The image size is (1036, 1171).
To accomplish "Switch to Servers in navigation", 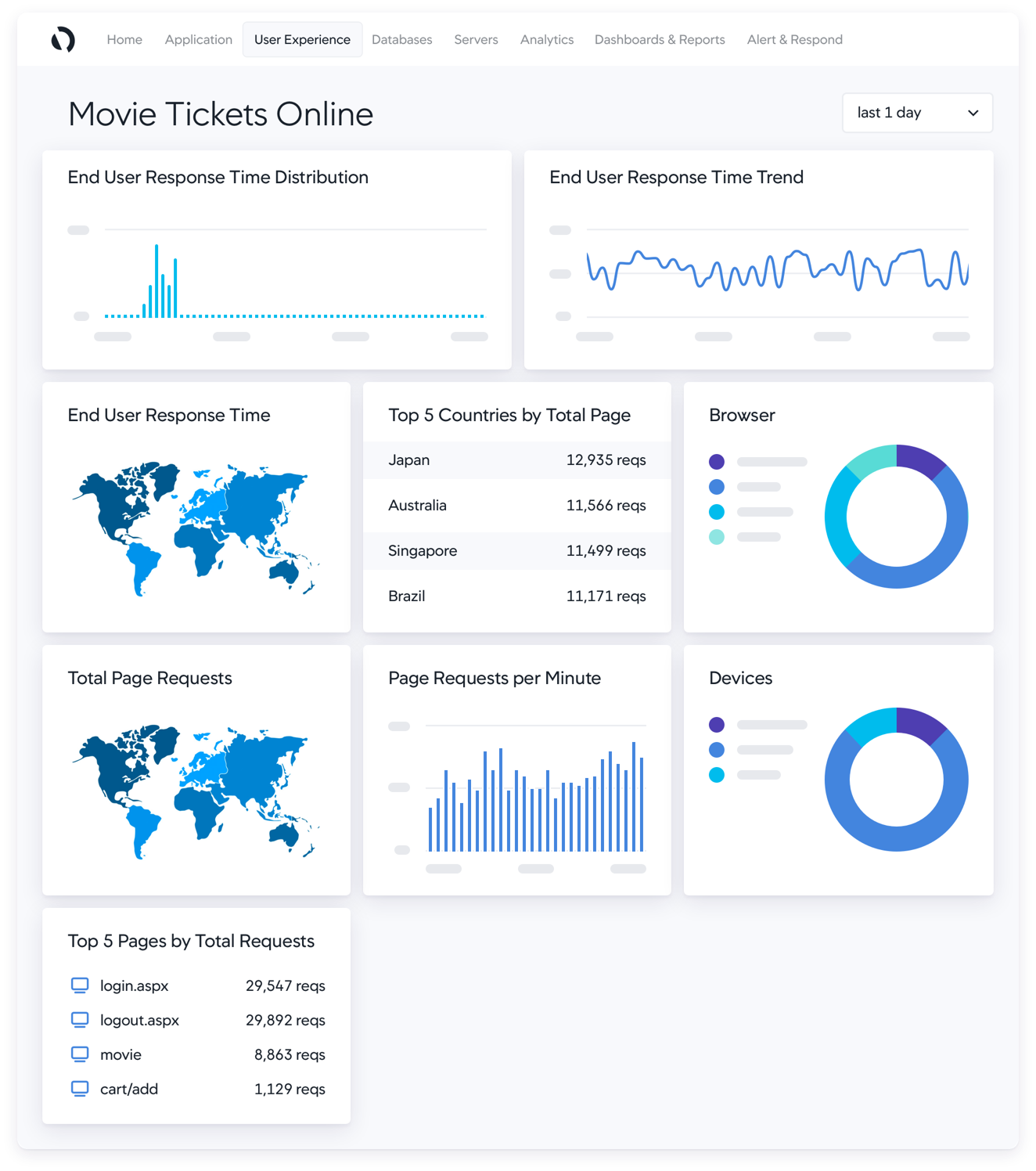I will 476,39.
